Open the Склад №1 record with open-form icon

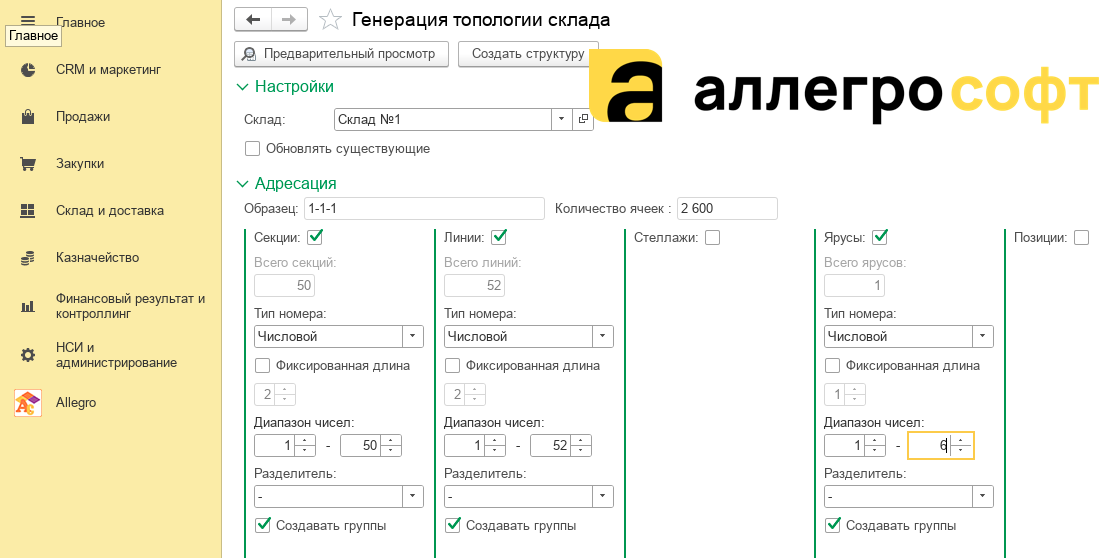[583, 119]
